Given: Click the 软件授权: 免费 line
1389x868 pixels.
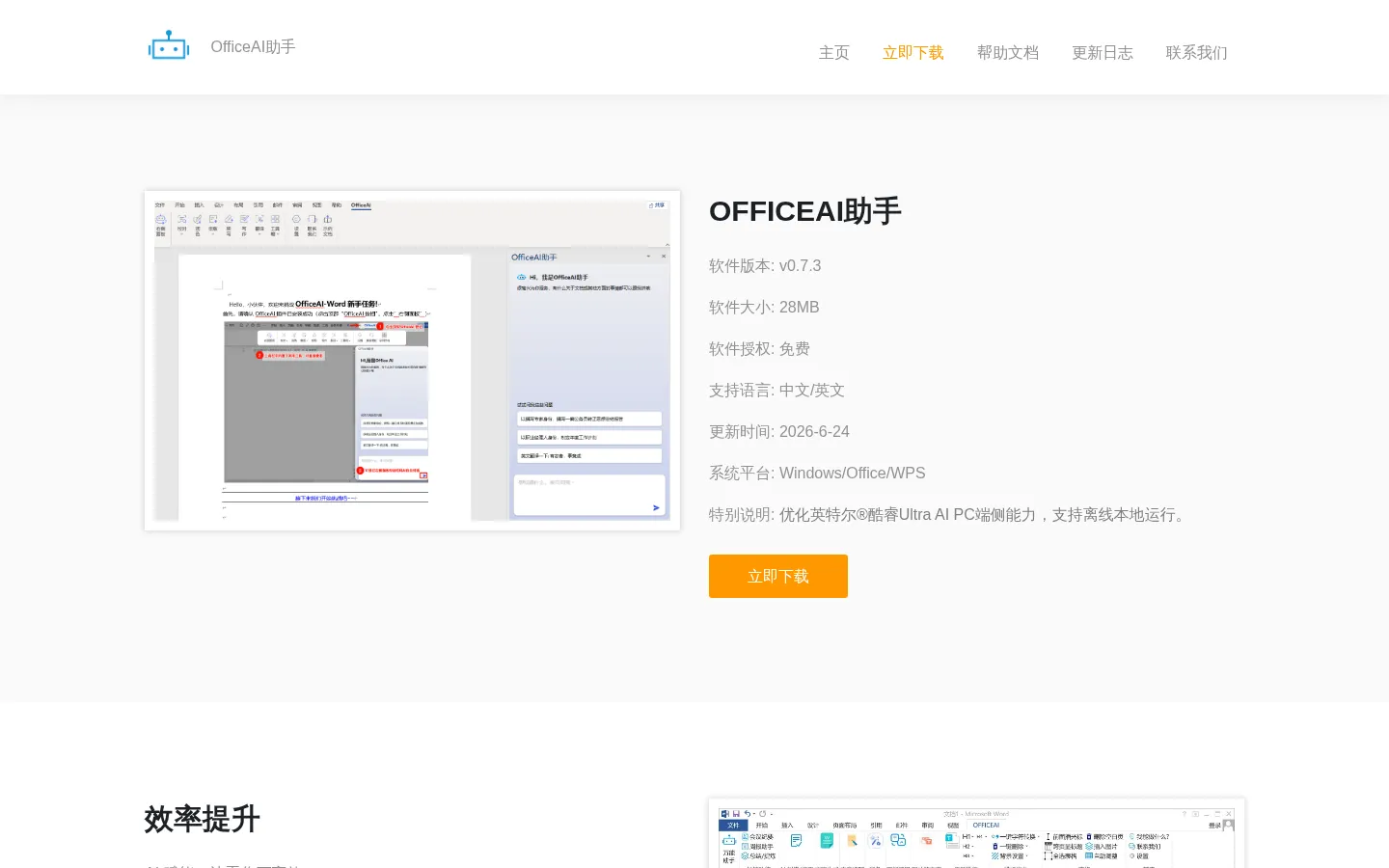Looking at the screenshot, I should point(759,349).
